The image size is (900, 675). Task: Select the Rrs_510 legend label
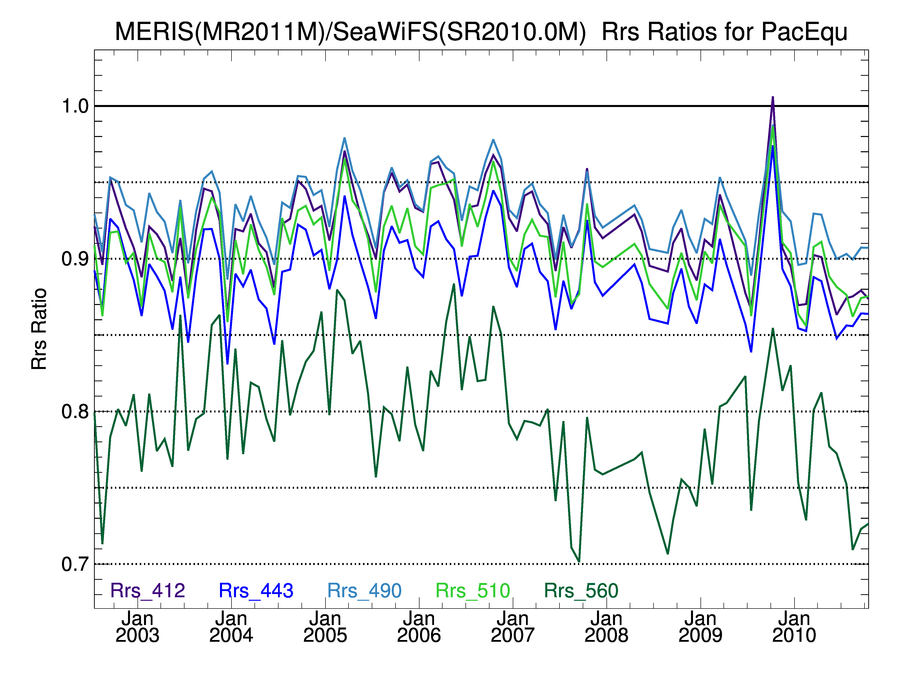click(x=473, y=591)
